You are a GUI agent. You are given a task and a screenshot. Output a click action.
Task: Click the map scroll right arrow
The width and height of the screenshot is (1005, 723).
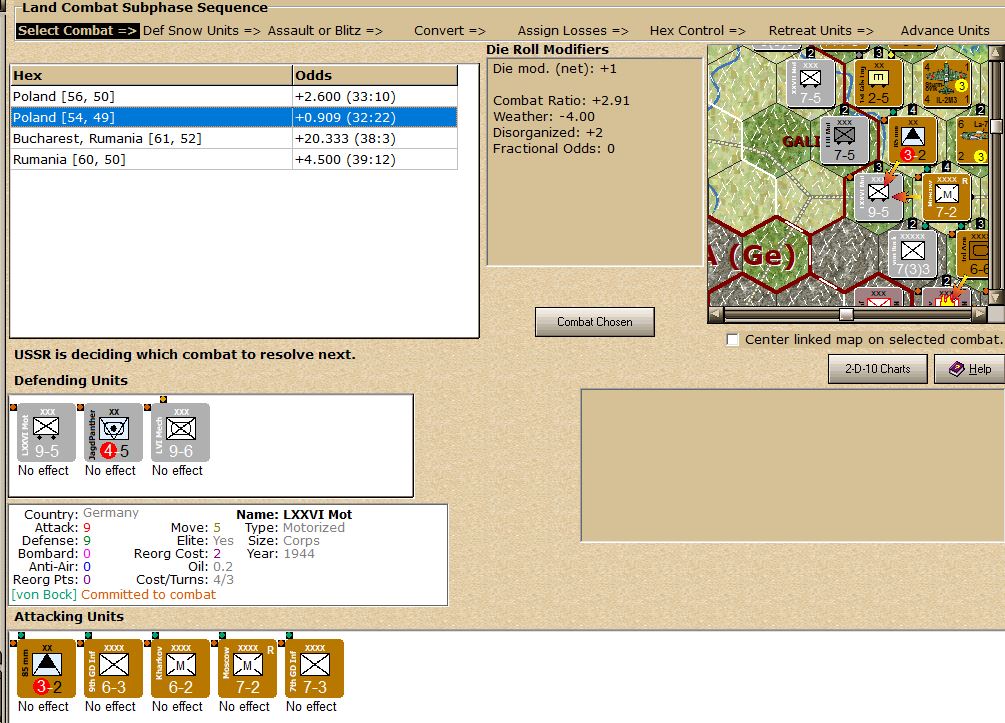979,314
